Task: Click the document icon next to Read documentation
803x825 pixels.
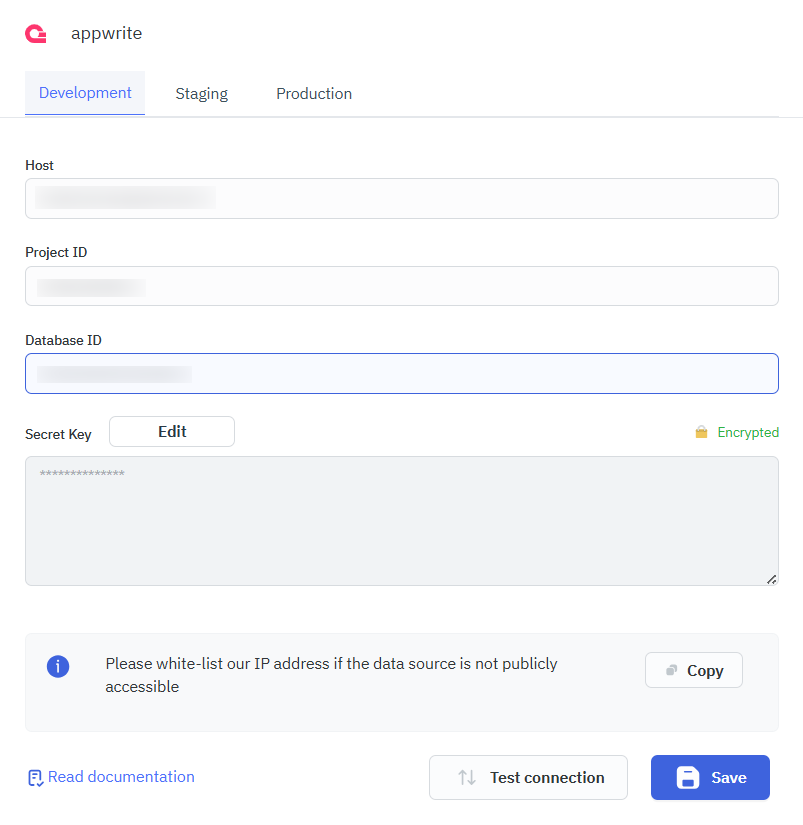Action: coord(35,777)
